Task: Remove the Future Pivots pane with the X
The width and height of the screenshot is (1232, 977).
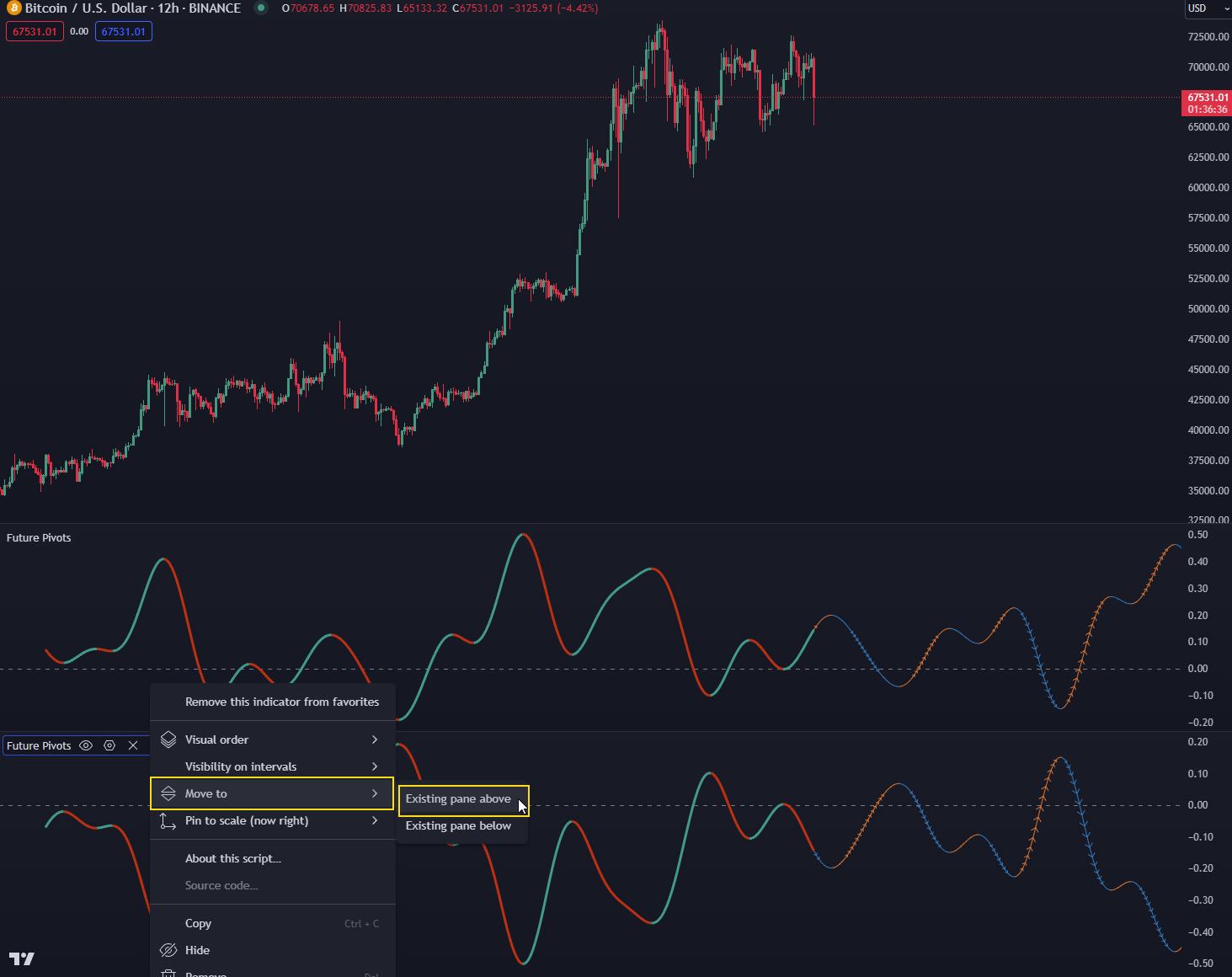Action: pos(133,745)
